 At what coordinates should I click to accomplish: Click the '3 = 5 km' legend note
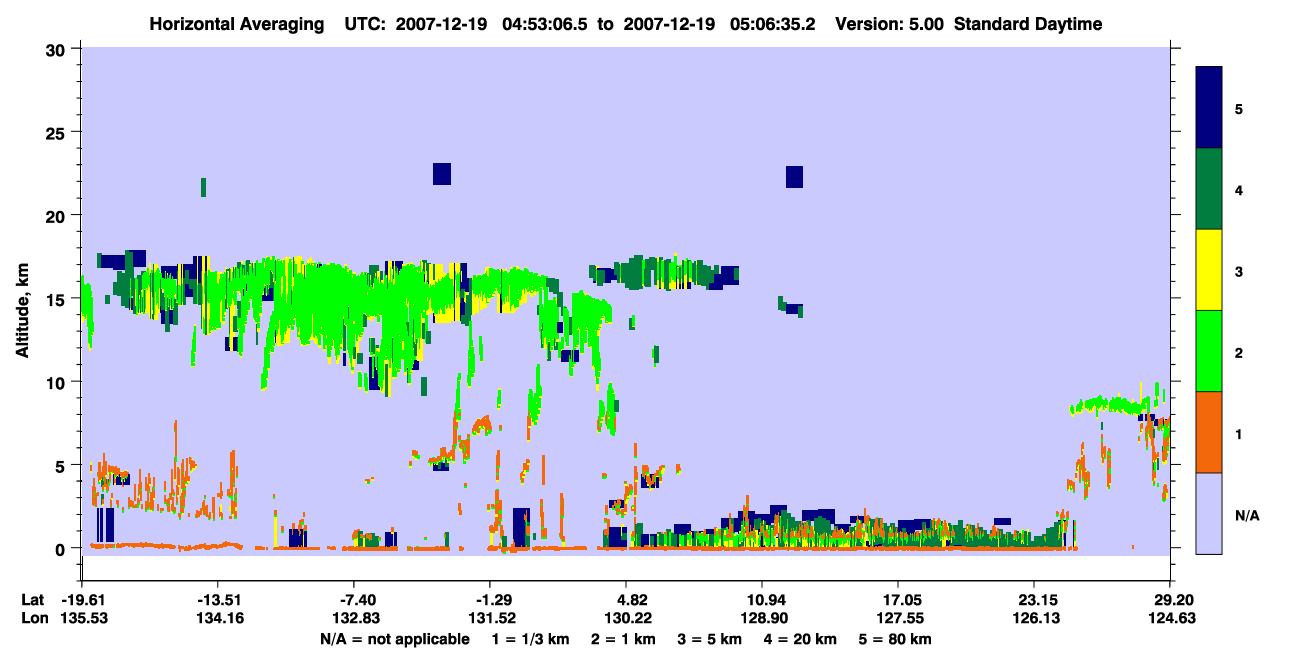click(709, 639)
